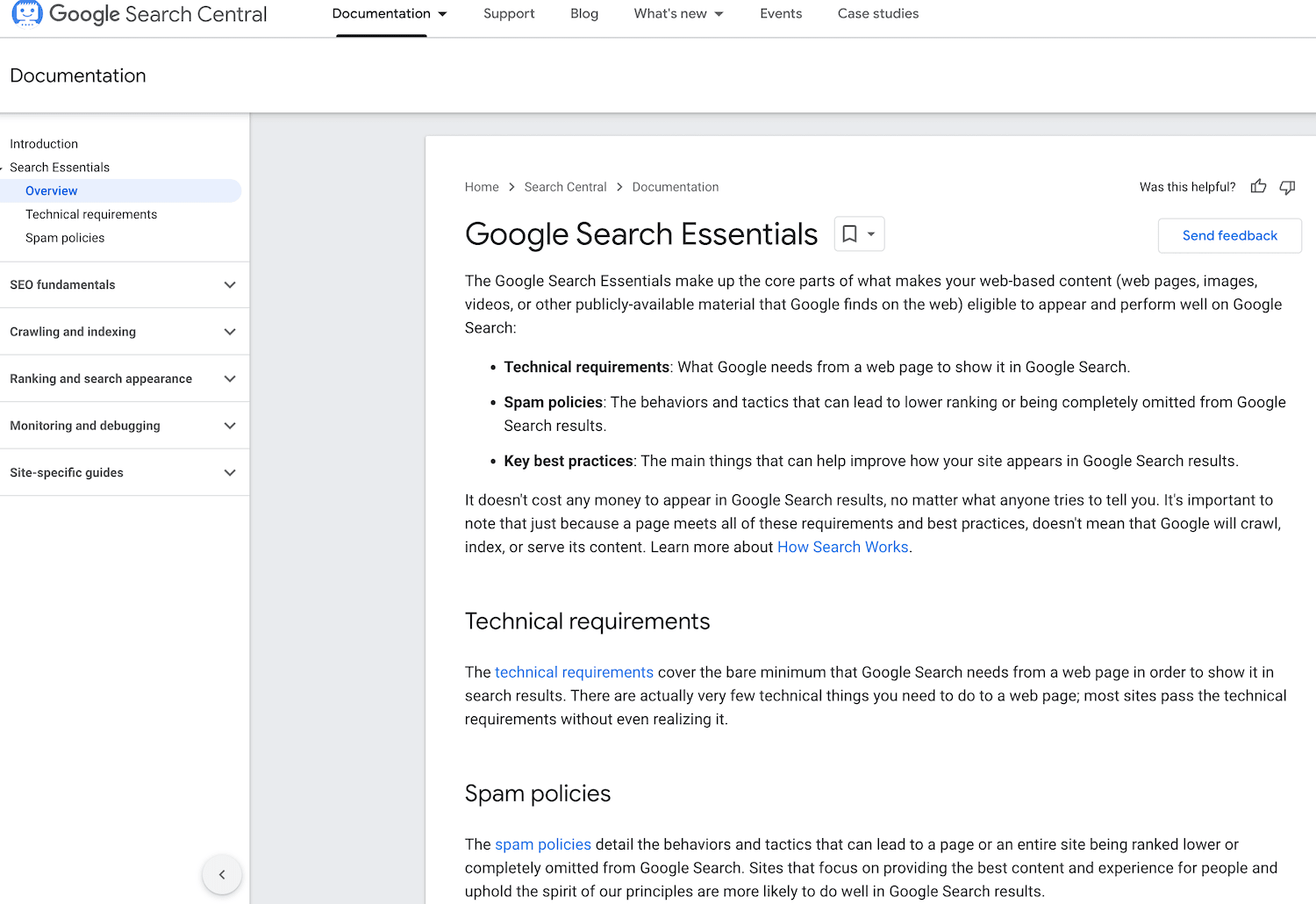Viewport: 1316px width, 904px height.
Task: Click the Google Search Essentials page title
Action: [641, 234]
